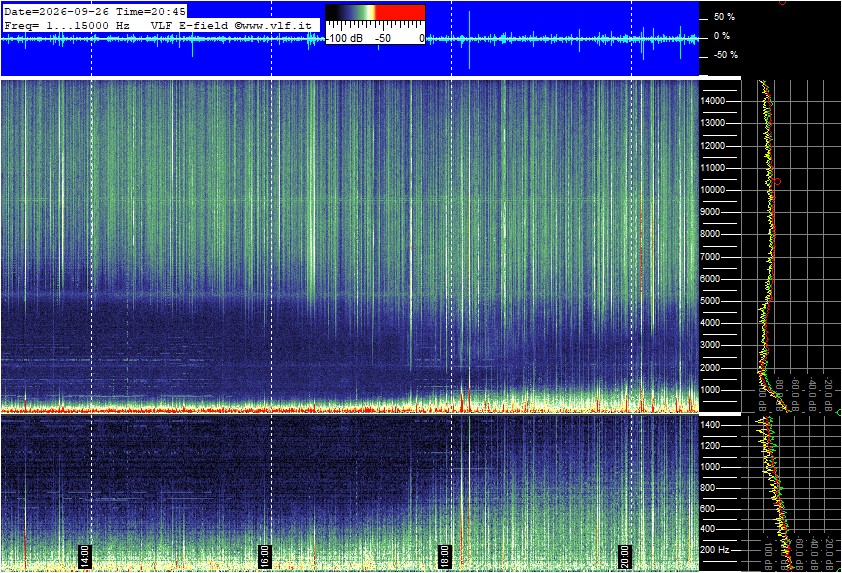The width and height of the screenshot is (842, 573).
Task: Click the red circle marker near 10000
Action: pos(777,182)
